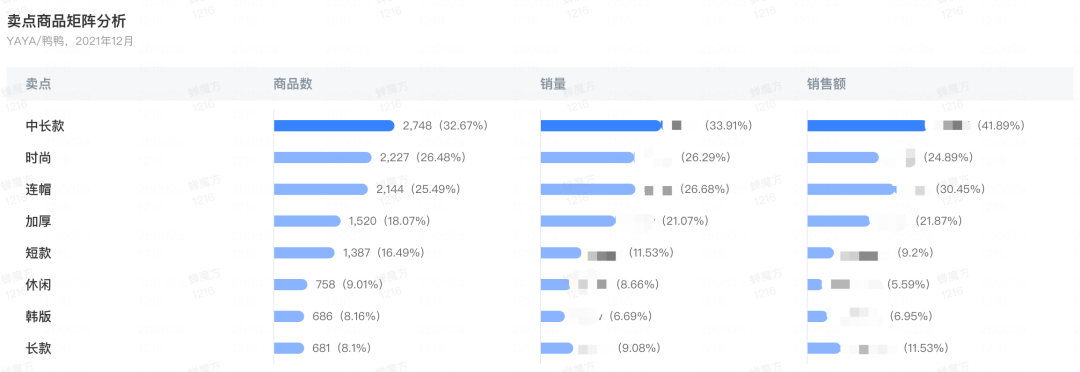
Task: Click the 卖点 column header
Action: pos(39,84)
